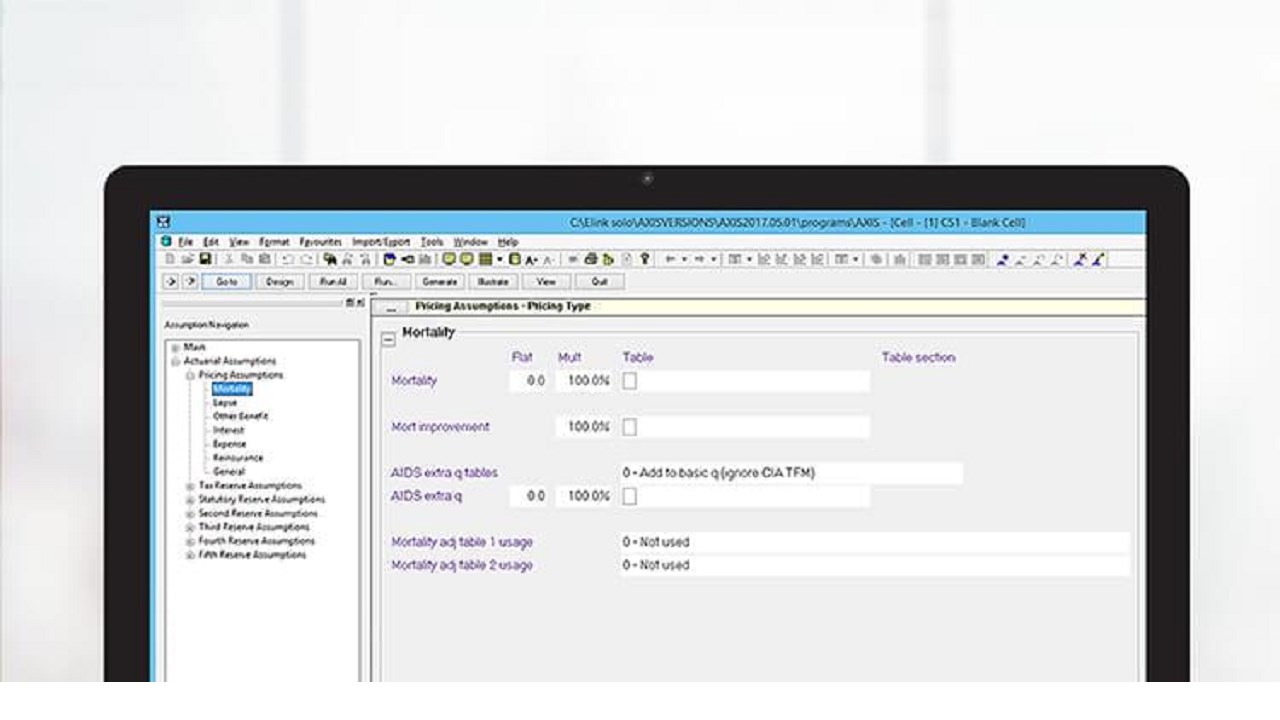Click the first blue figure toolbar icon
1280x720 pixels.
[1002, 260]
